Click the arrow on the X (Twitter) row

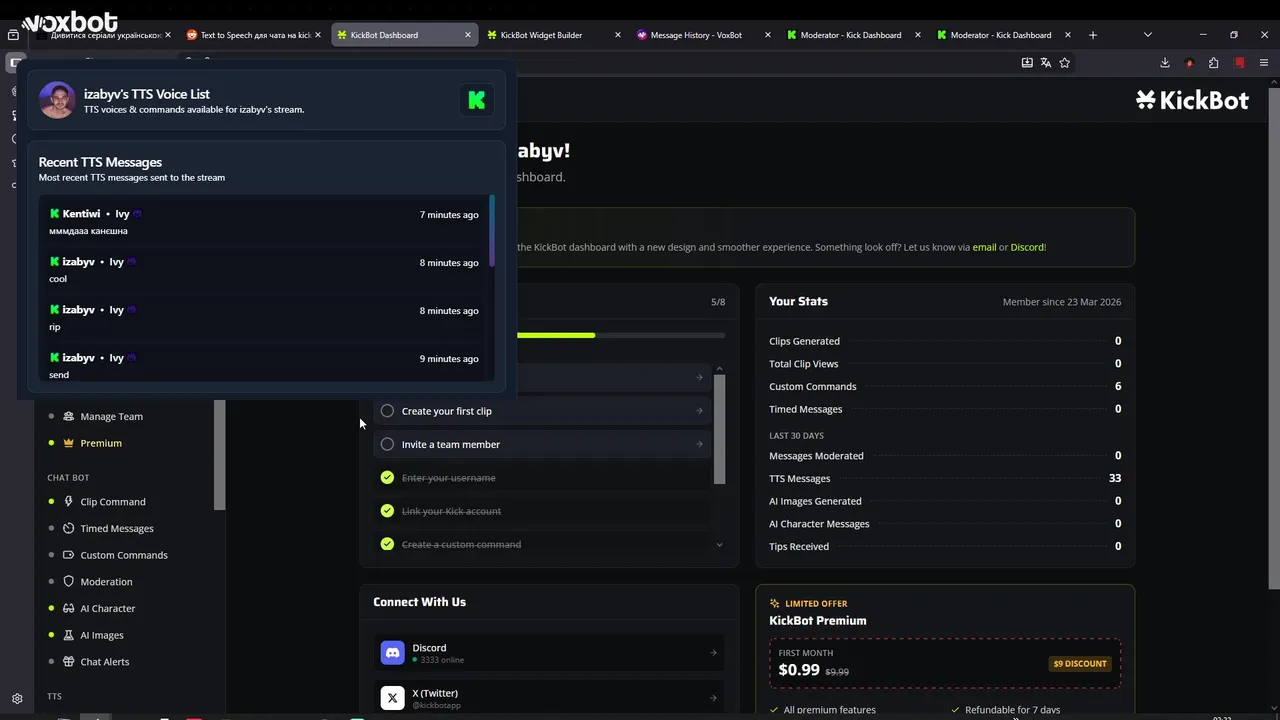[x=713, y=698]
